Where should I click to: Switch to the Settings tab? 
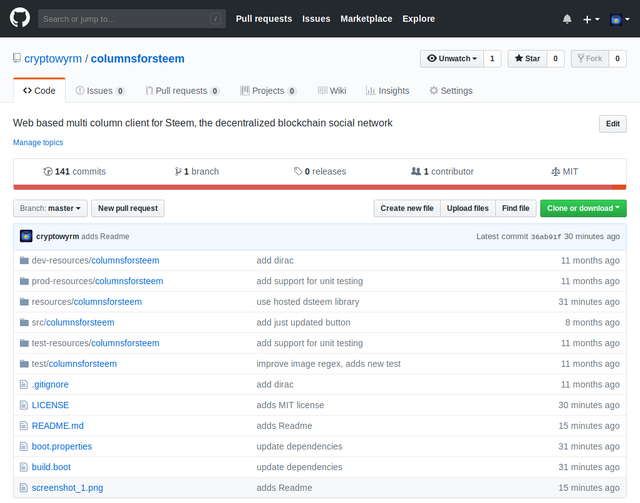pyautogui.click(x=451, y=91)
